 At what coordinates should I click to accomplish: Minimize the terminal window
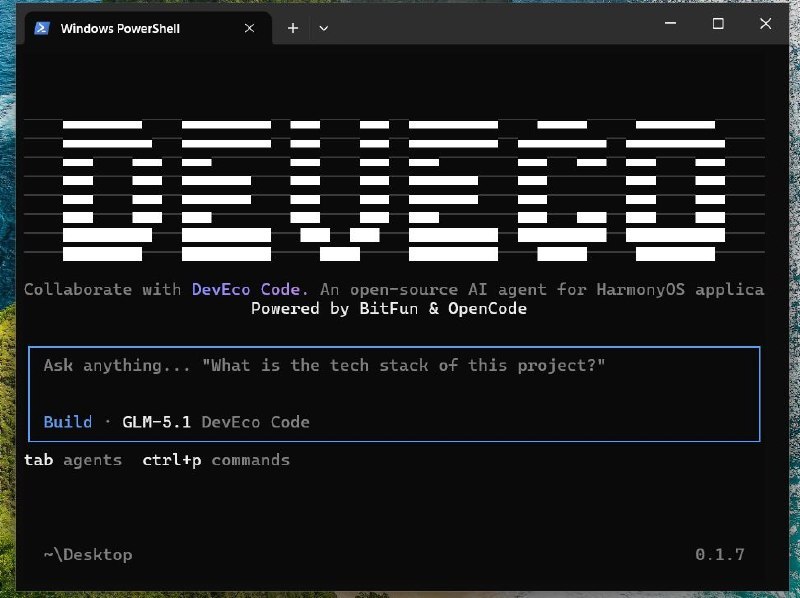670,23
